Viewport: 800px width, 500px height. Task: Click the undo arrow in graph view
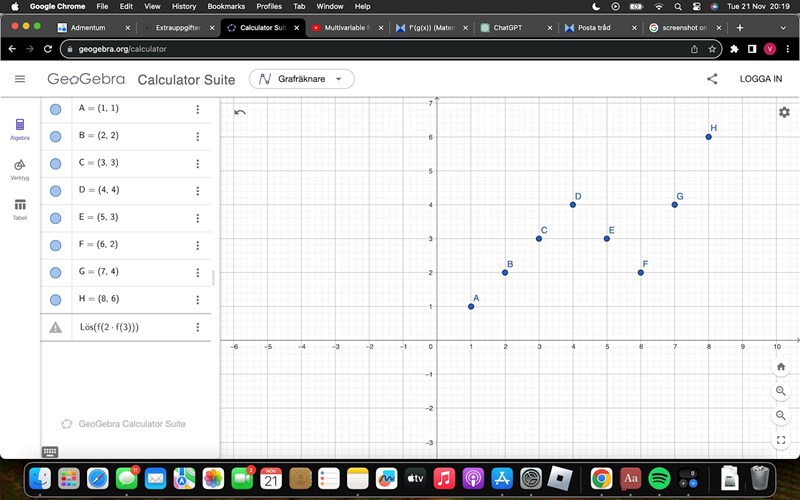pyautogui.click(x=240, y=112)
